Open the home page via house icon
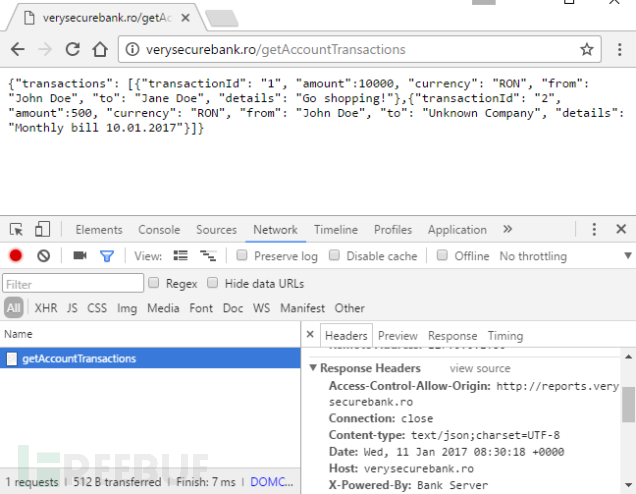This screenshot has height=494, width=636. pos(100,49)
